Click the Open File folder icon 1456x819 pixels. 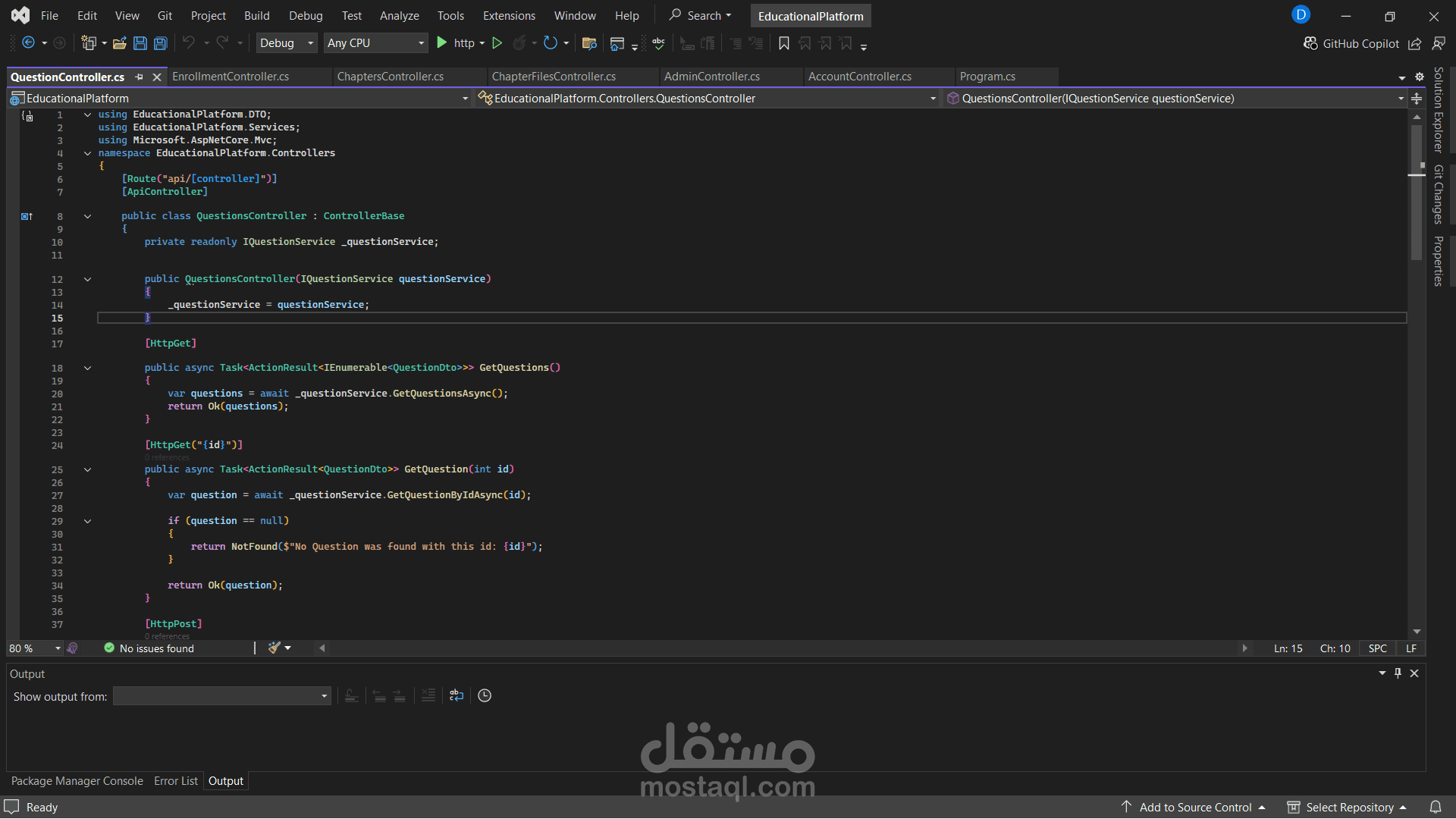point(120,43)
